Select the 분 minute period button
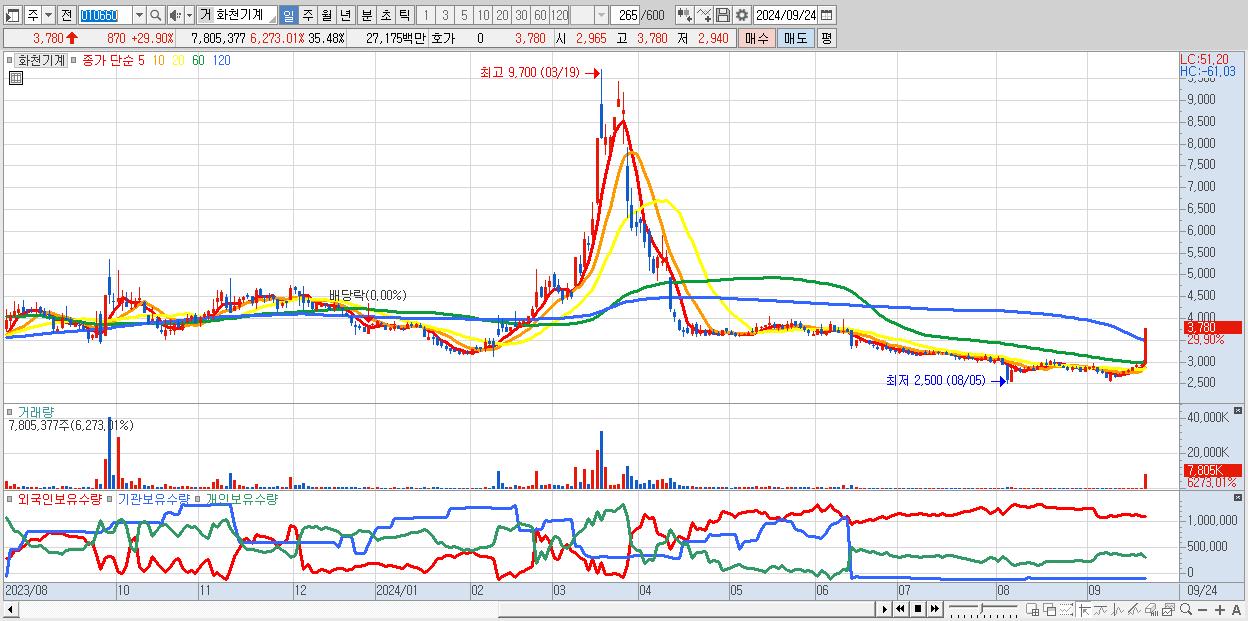 coord(366,15)
